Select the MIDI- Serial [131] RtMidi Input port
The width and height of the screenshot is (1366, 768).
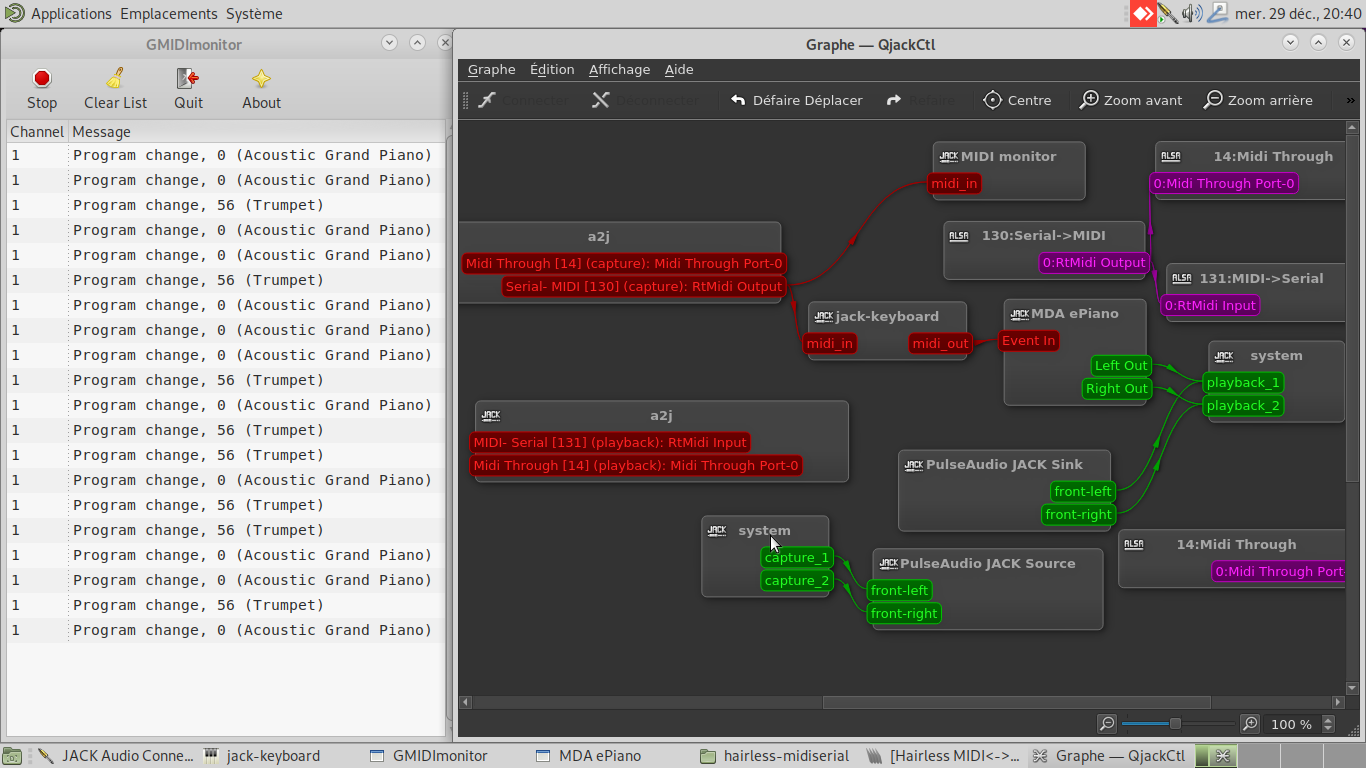[610, 443]
